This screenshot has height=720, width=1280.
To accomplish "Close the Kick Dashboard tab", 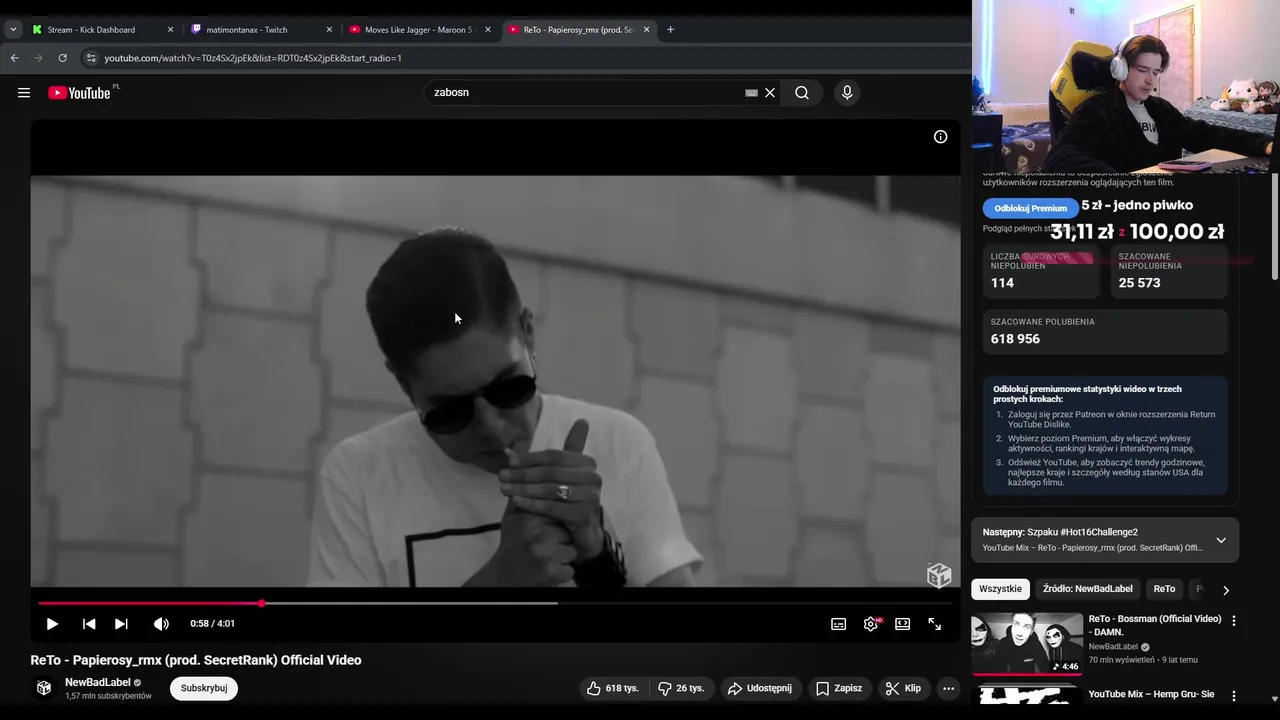I will click(170, 30).
